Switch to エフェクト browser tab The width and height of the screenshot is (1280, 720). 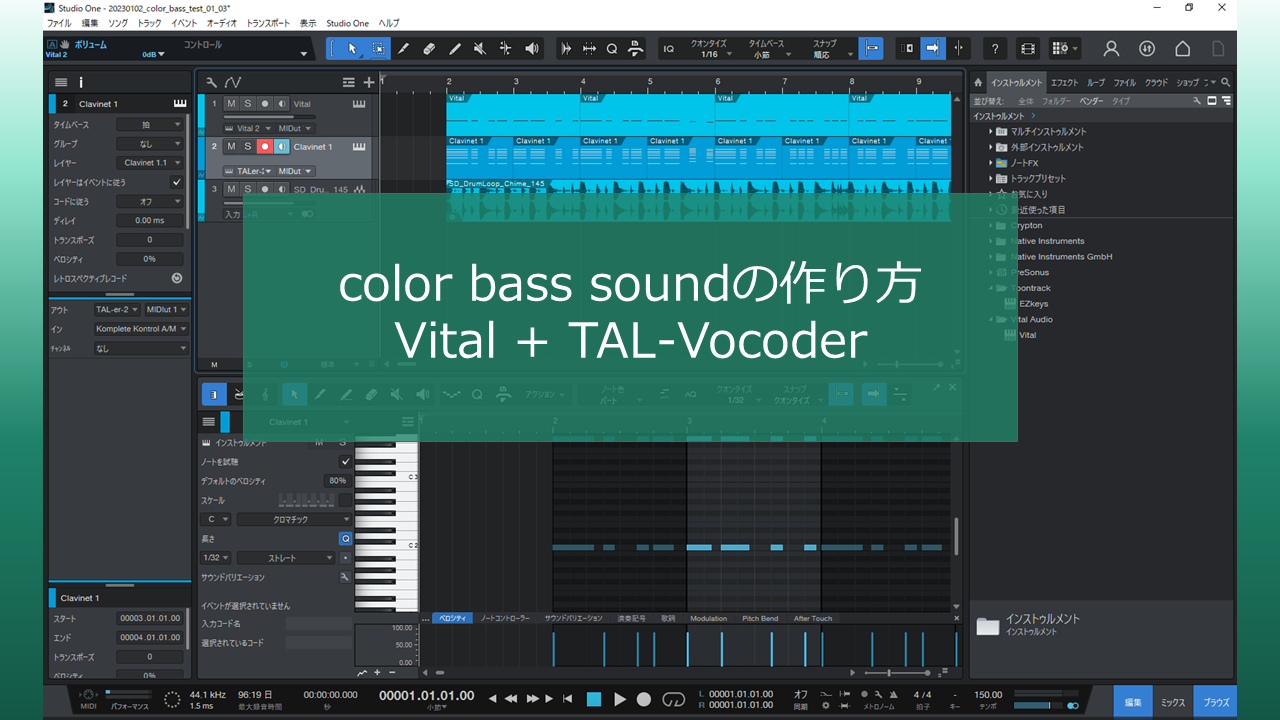(1064, 82)
